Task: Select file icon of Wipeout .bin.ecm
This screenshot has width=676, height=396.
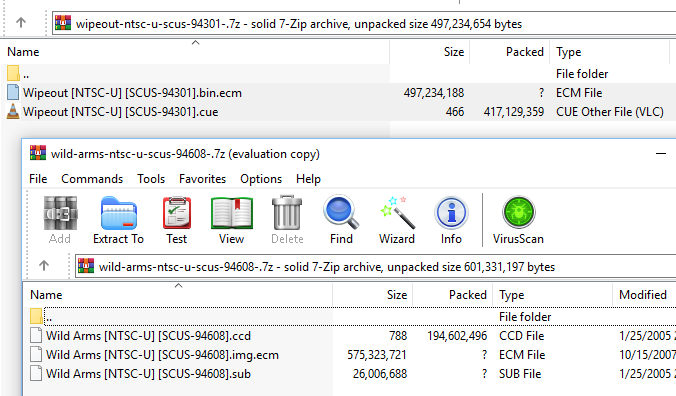Action: click(x=13, y=92)
